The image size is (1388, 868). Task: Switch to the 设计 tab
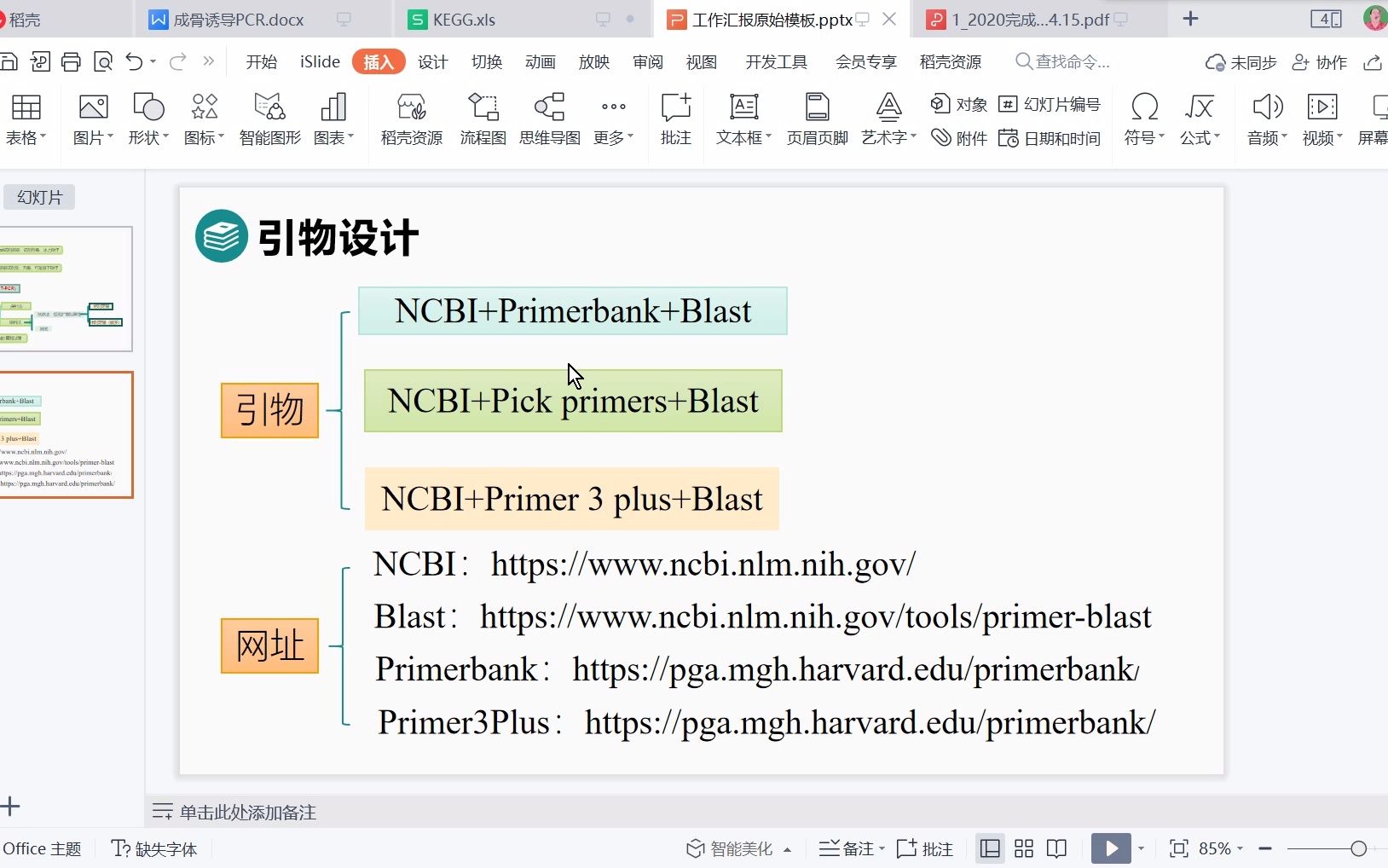tap(432, 61)
